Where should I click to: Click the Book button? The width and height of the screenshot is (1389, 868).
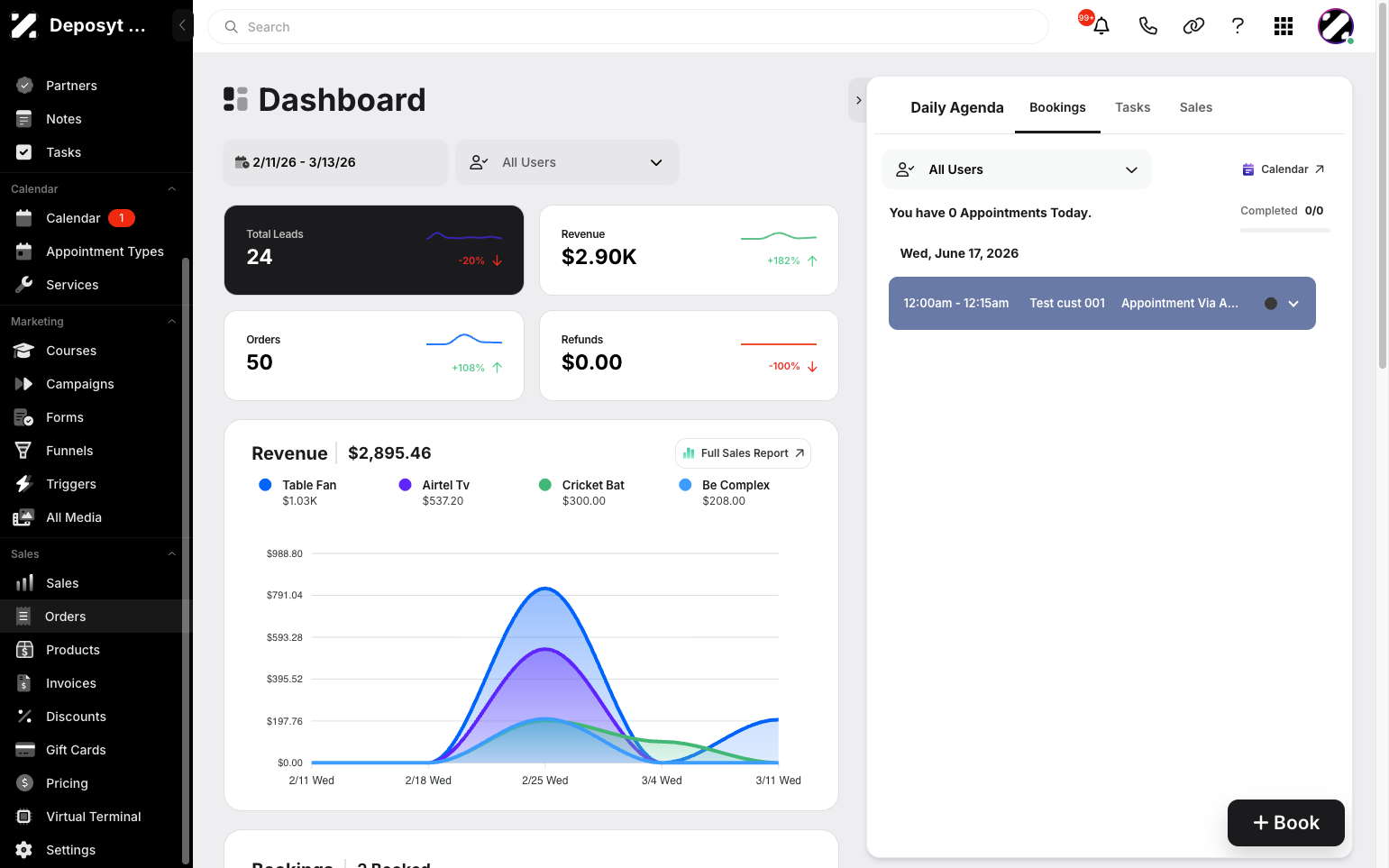(1286, 823)
